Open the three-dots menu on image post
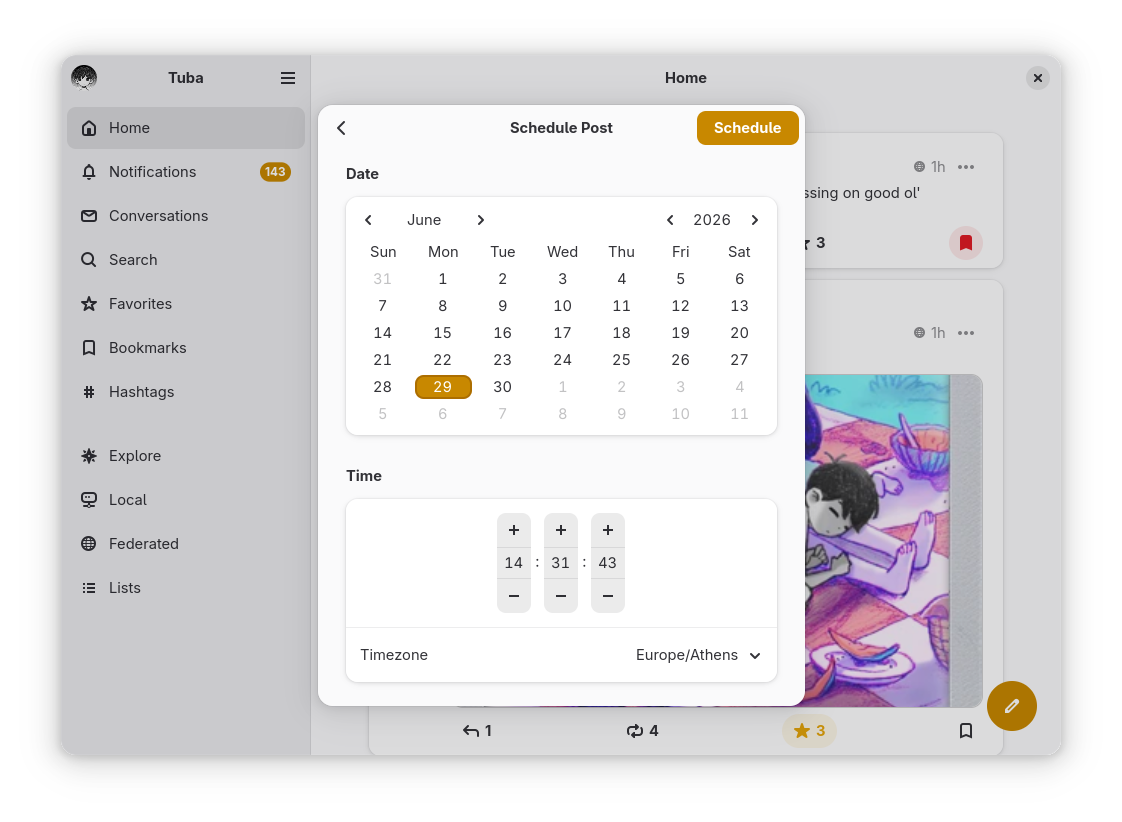This screenshot has height=822, width=1122. point(966,333)
